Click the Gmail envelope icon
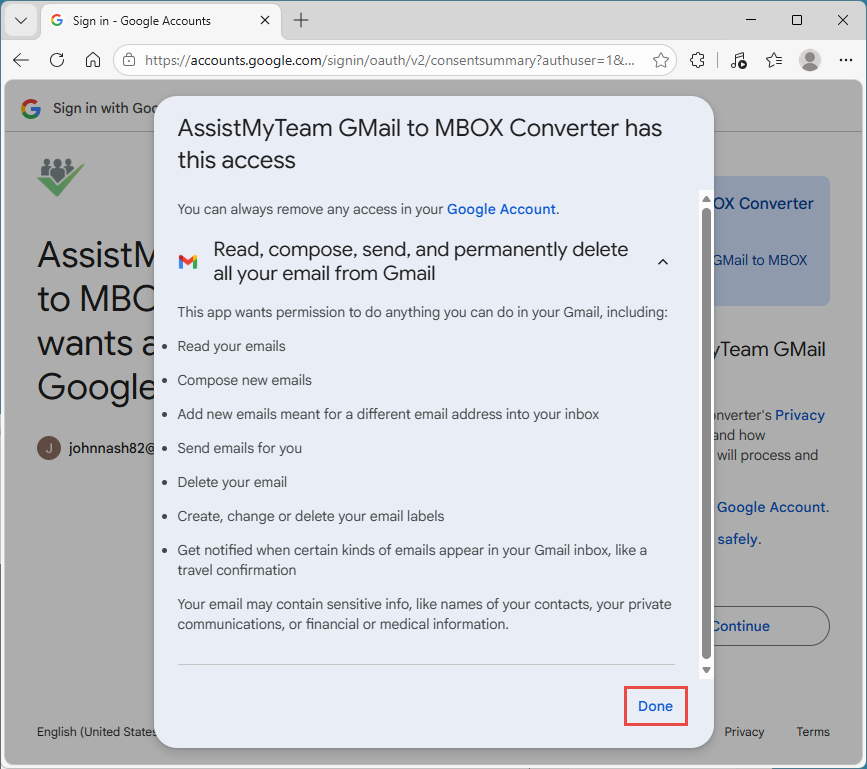Screen dimensions: 867x769 188,261
